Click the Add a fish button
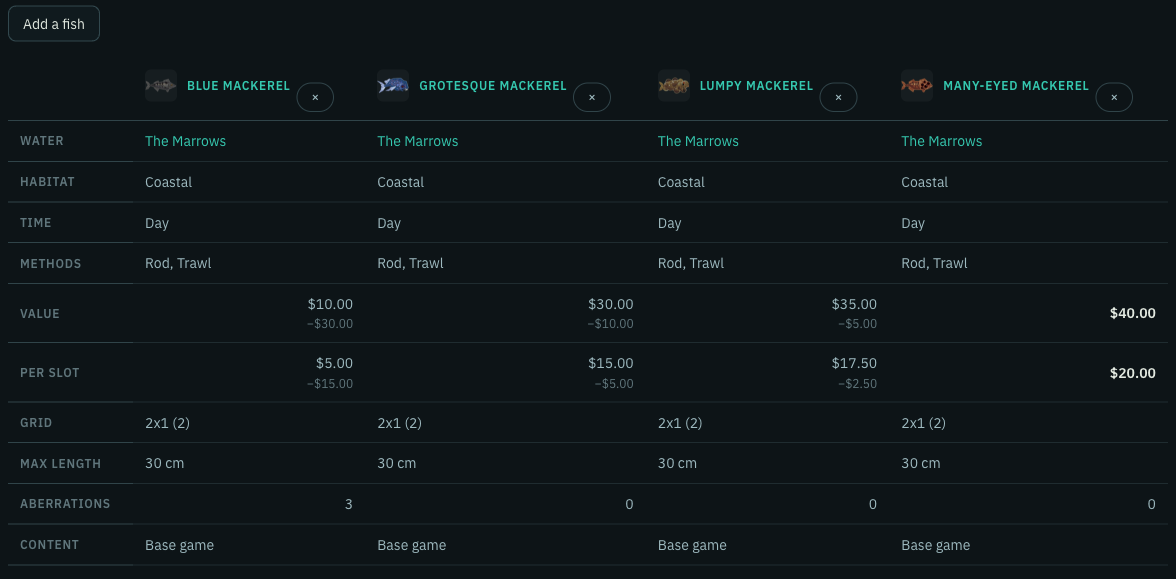This screenshot has height=579, width=1176. pos(54,24)
